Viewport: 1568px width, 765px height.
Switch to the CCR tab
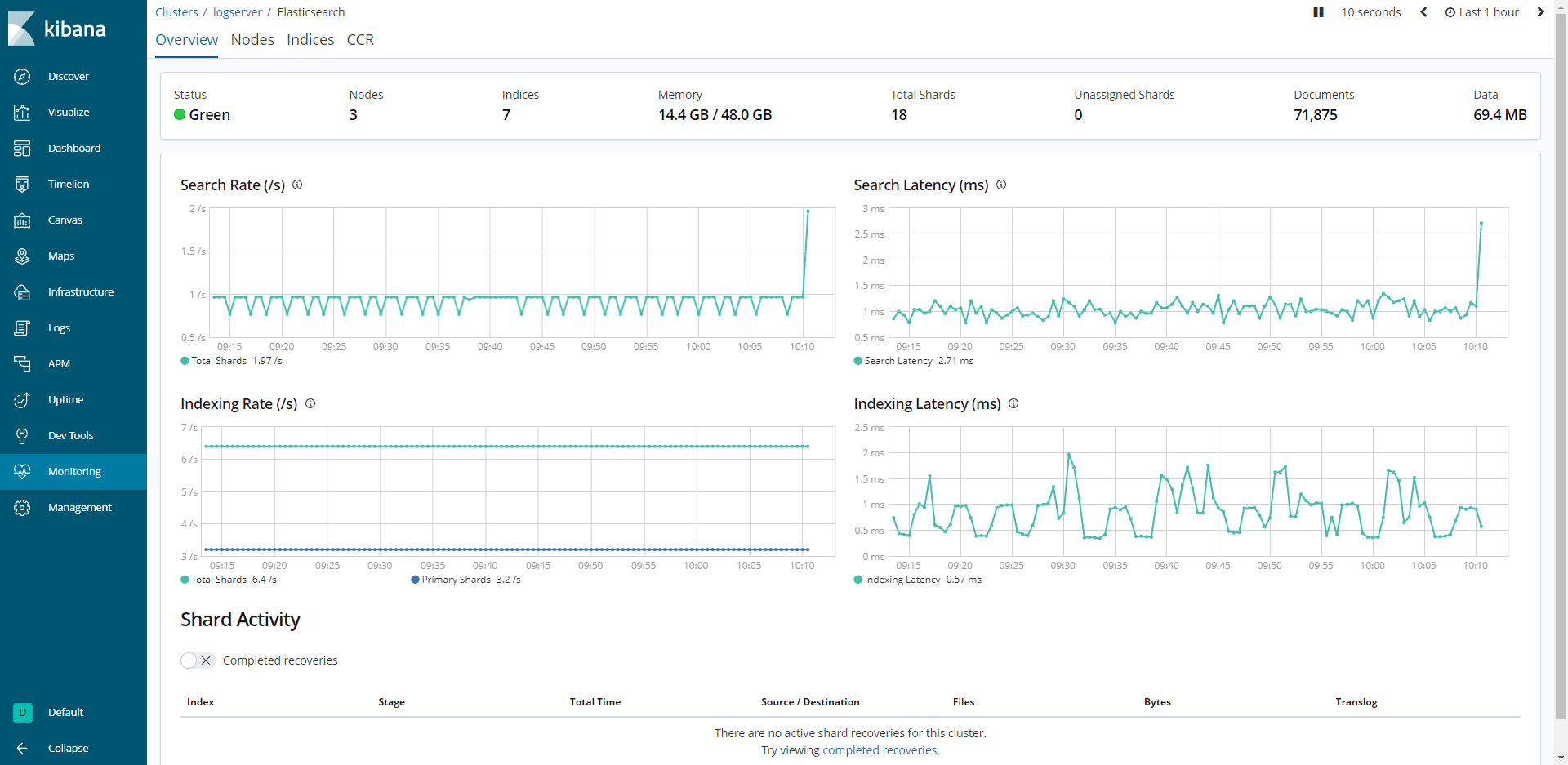point(360,40)
